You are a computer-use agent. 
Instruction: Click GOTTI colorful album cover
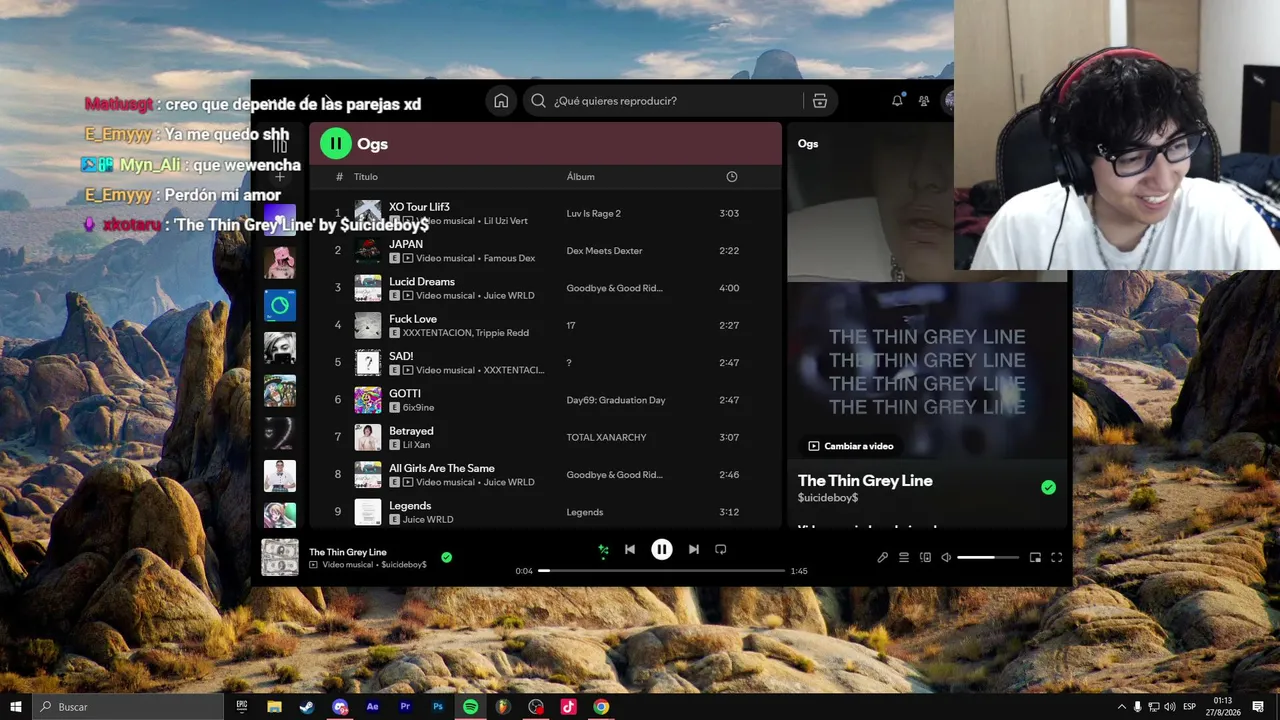[x=368, y=400]
